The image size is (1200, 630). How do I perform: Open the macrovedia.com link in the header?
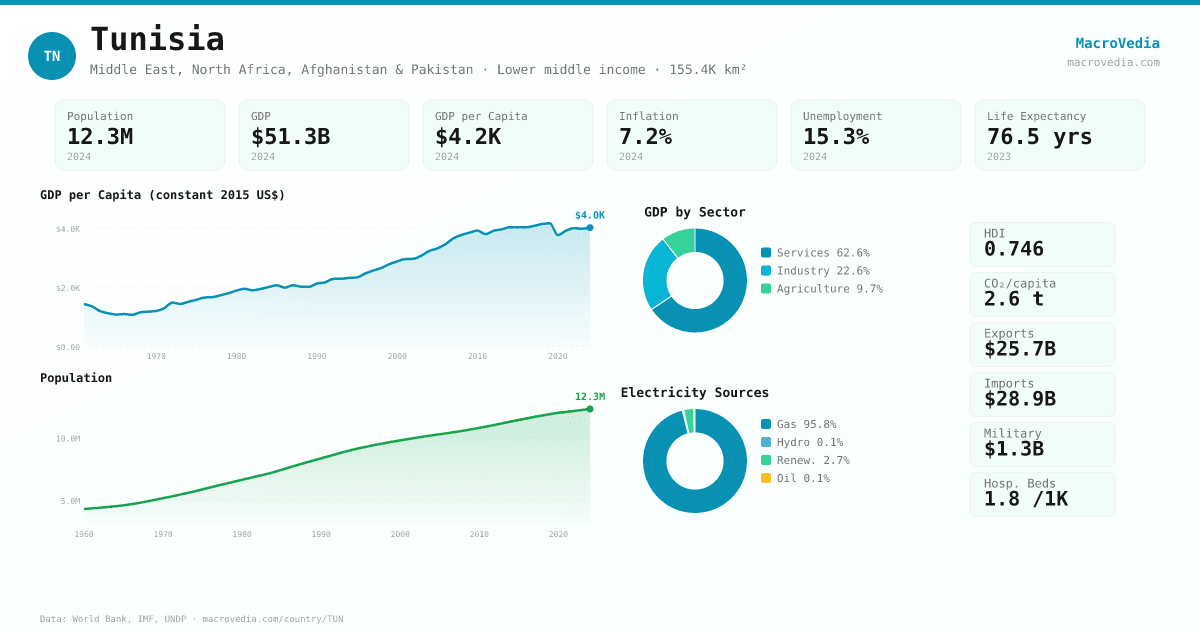[1113, 62]
